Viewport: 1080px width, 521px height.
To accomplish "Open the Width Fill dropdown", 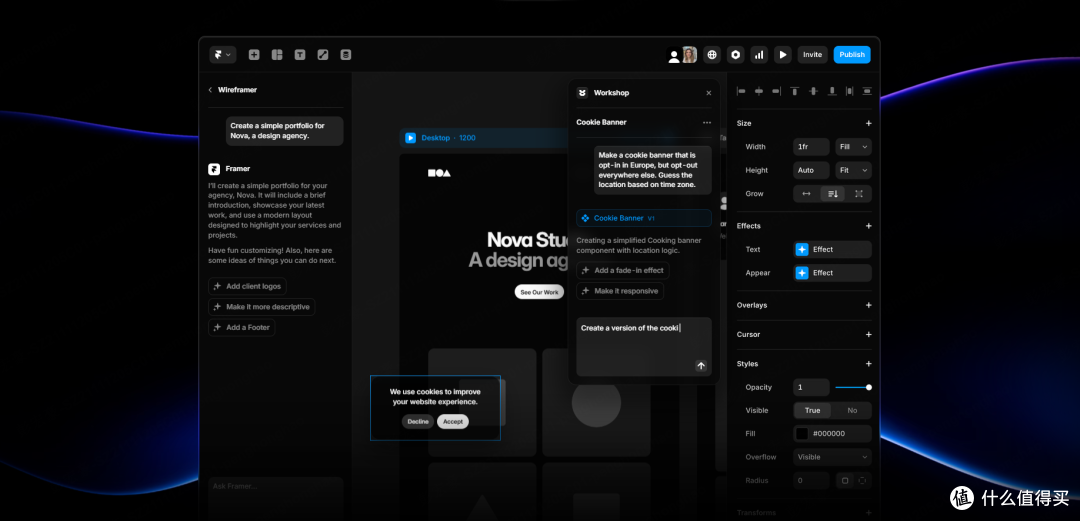I will click(853, 147).
